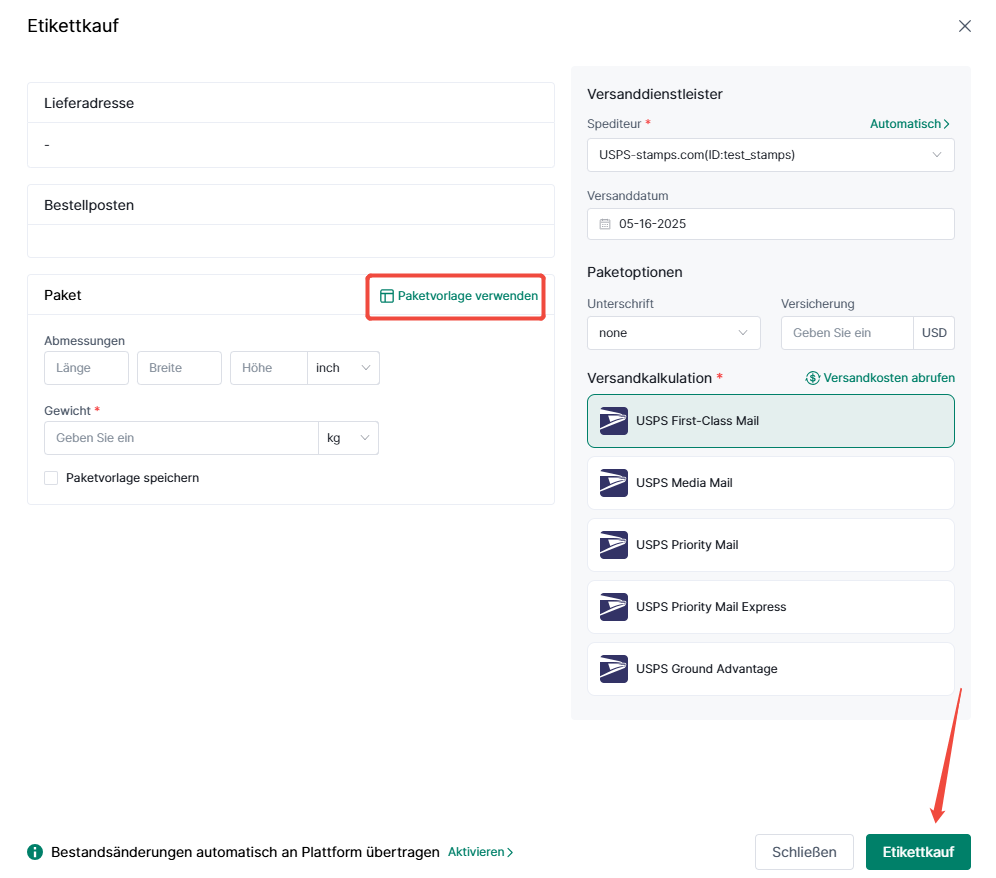Click the Versicherung amount input field
996x878 pixels.
pyautogui.click(x=847, y=333)
